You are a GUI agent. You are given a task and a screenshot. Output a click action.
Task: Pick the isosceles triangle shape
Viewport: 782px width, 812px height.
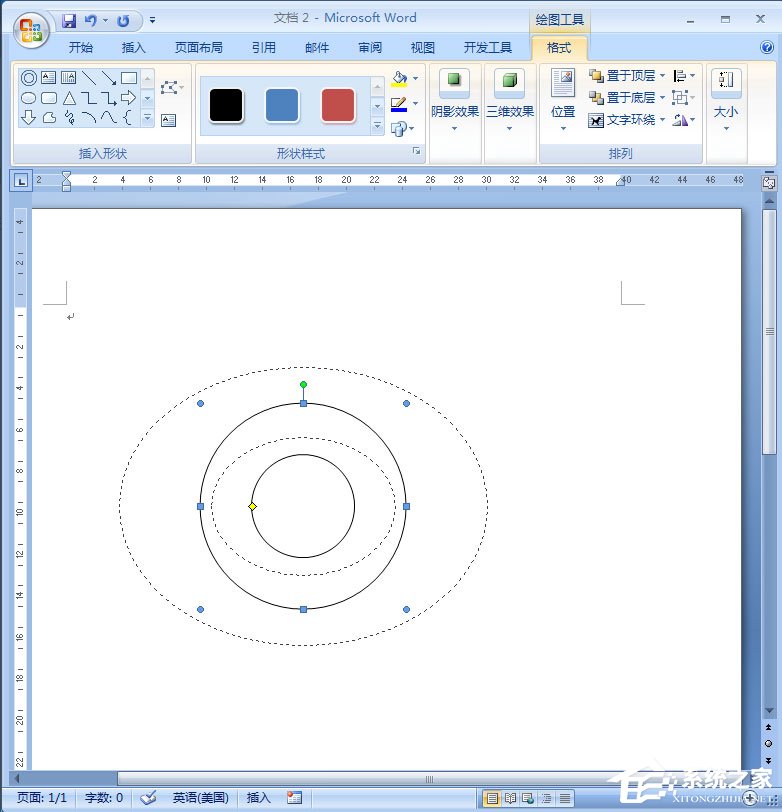coord(69,98)
